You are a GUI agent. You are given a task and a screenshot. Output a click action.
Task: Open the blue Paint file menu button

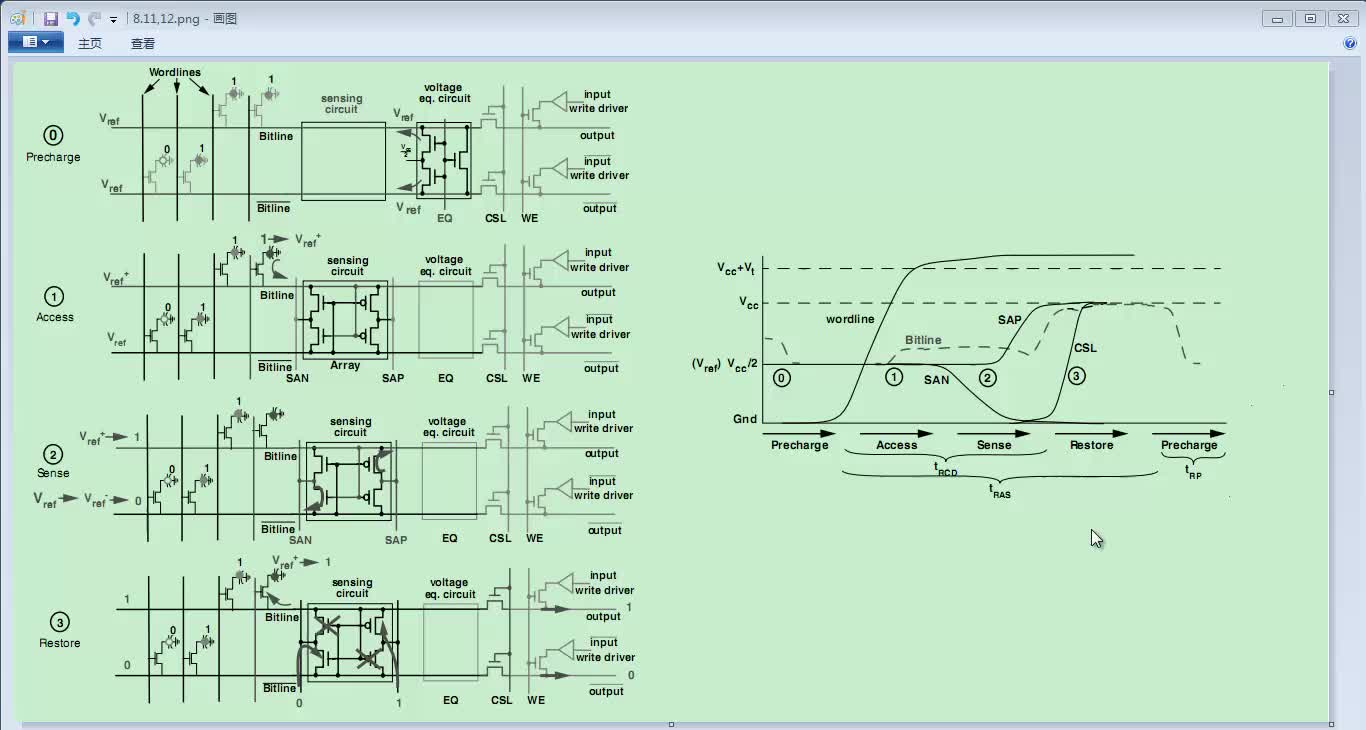35,42
